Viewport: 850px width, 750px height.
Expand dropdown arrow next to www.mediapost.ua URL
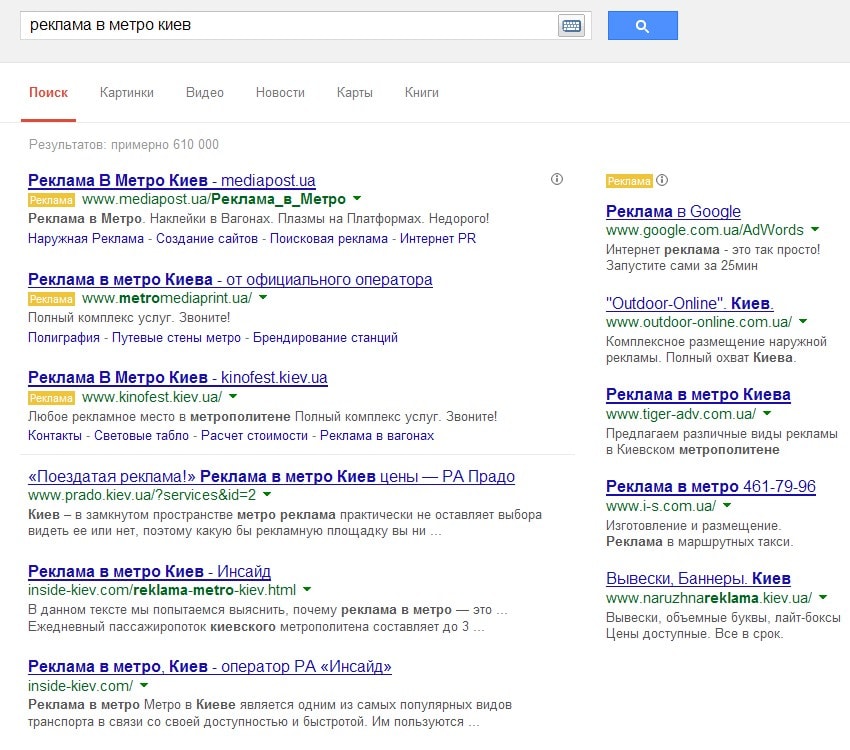(357, 198)
